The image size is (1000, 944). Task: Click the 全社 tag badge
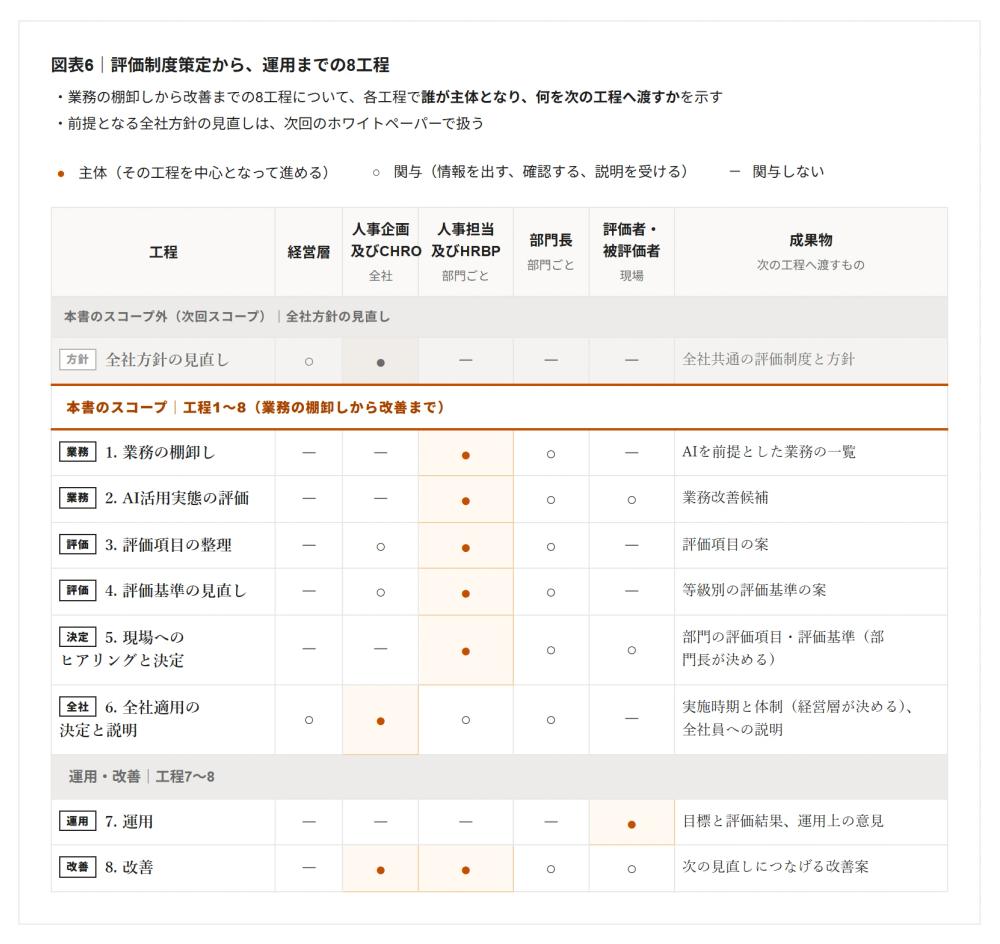(77, 707)
